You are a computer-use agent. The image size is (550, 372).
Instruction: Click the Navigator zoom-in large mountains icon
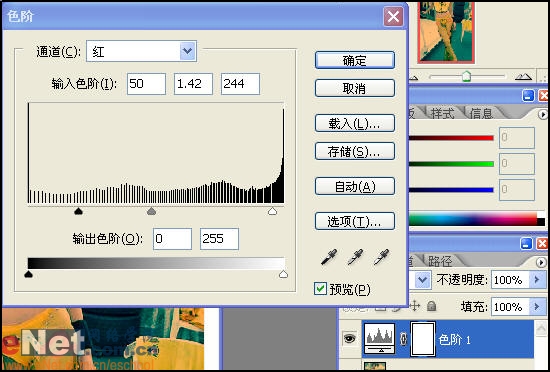[523, 76]
